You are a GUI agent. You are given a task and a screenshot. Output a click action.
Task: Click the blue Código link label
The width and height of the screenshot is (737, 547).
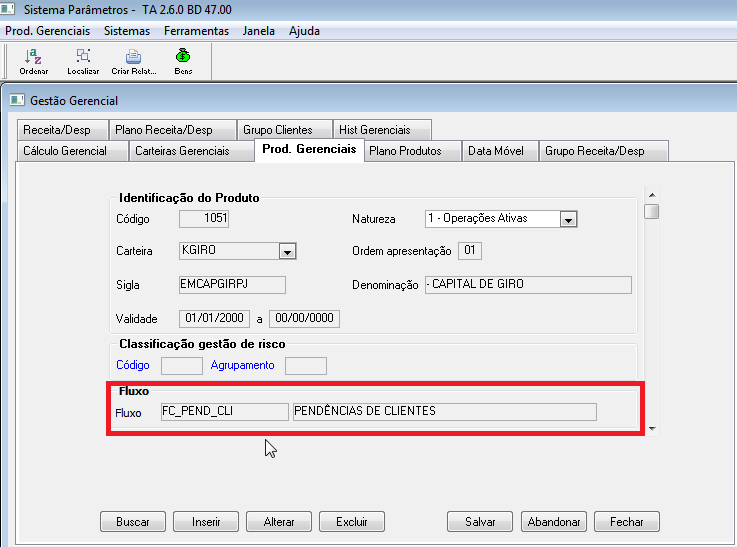pyautogui.click(x=133, y=365)
